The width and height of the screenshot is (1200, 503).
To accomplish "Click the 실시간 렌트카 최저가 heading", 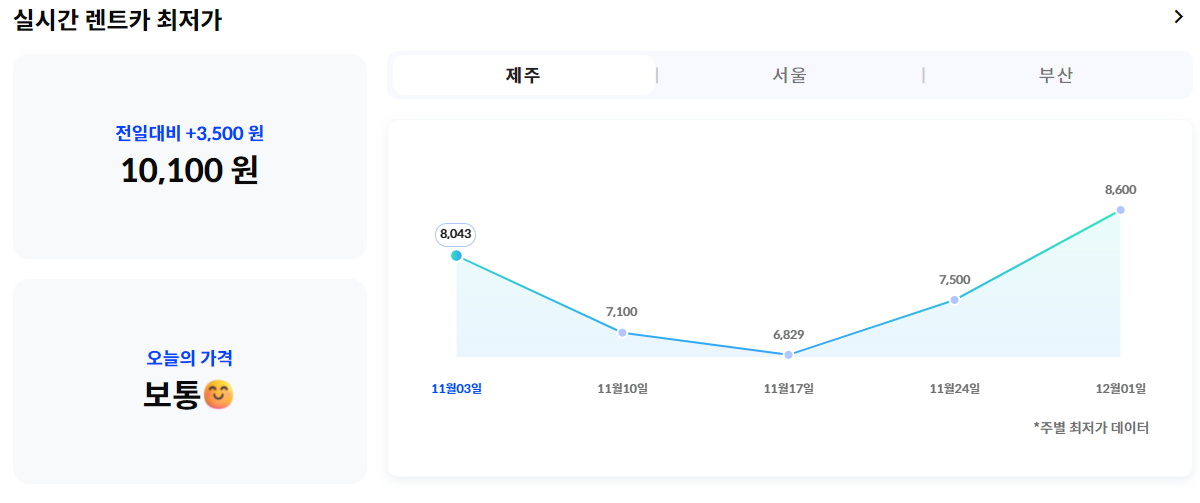I will click(118, 19).
